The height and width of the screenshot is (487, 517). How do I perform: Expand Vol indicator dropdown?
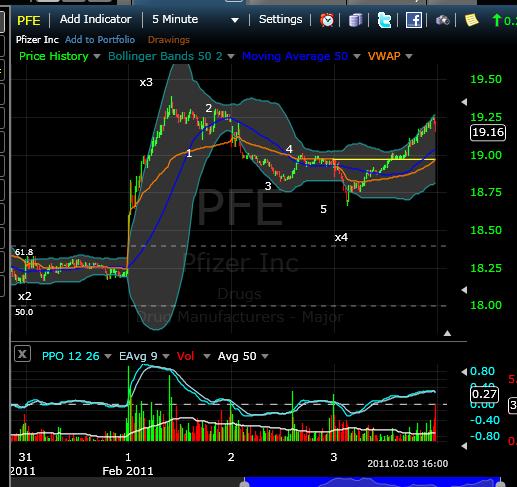(207, 356)
